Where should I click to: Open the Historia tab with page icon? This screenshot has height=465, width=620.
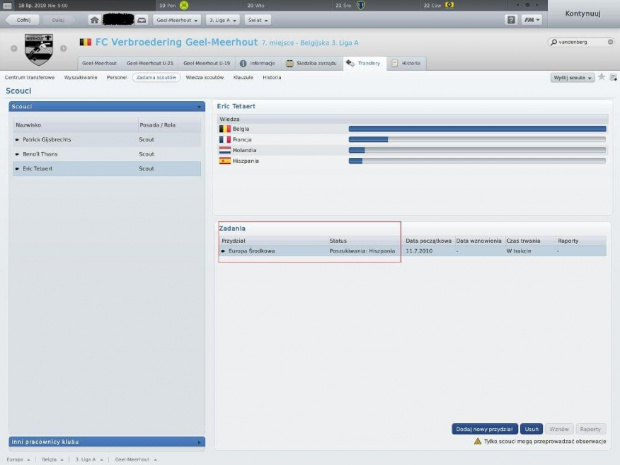406,63
